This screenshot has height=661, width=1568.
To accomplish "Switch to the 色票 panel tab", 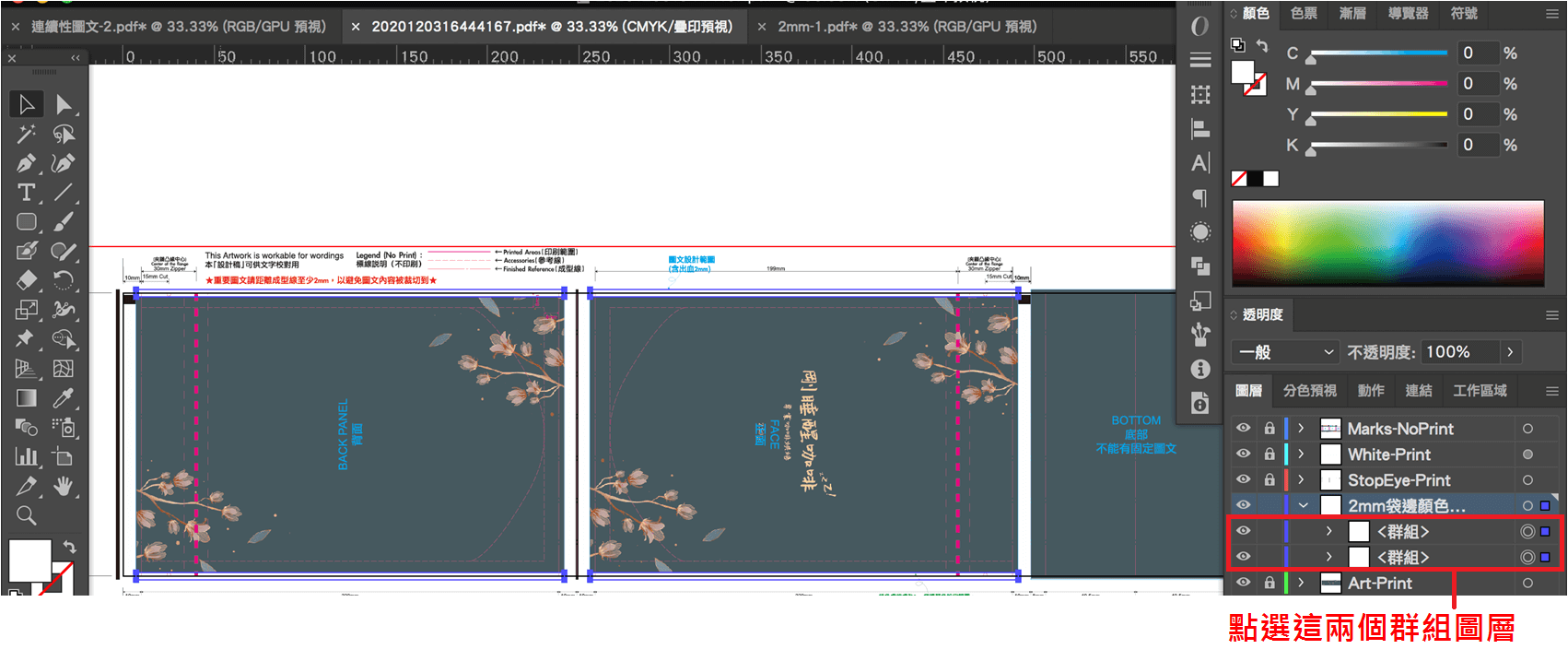I will [1304, 13].
